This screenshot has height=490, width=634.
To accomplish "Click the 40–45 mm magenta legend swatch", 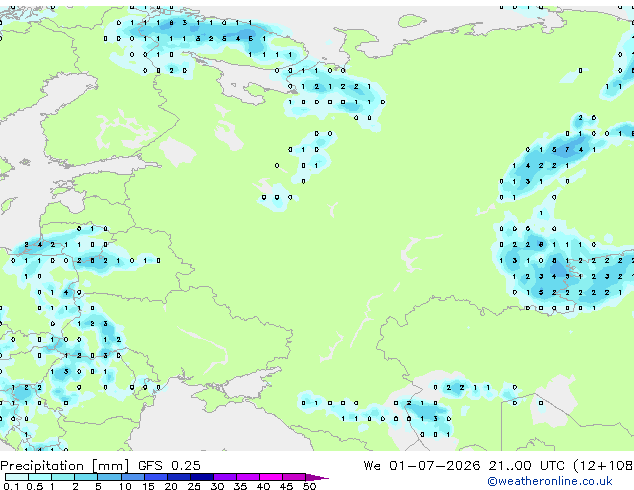I will [x=271, y=477].
